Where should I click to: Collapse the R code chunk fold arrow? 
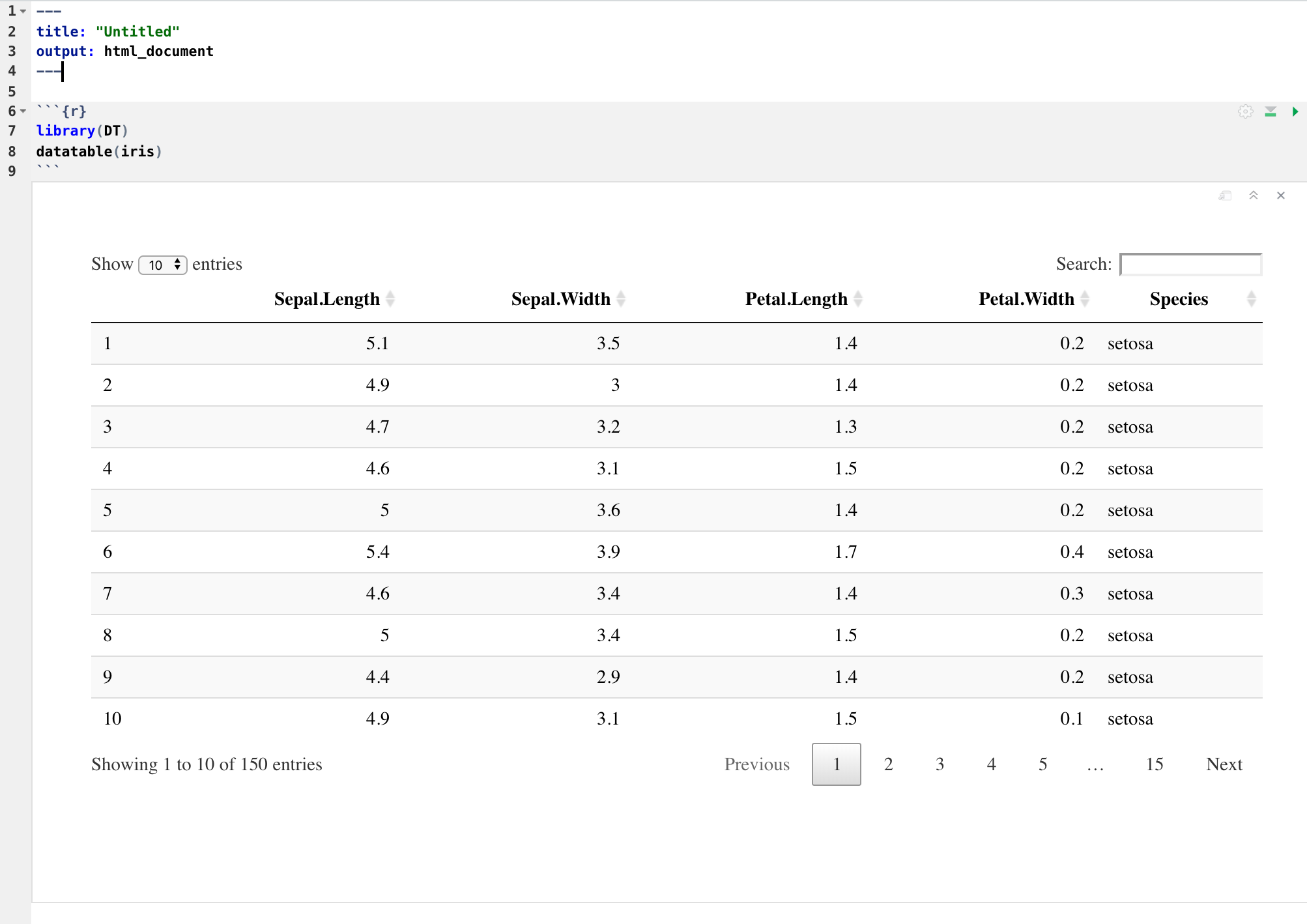tap(23, 111)
